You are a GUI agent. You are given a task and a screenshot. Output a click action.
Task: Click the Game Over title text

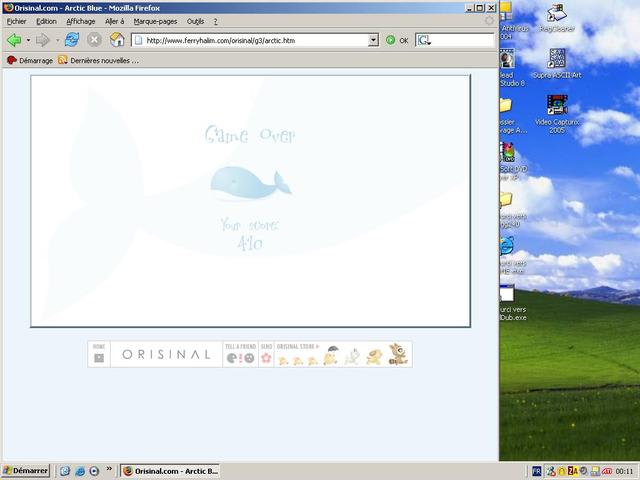point(250,134)
